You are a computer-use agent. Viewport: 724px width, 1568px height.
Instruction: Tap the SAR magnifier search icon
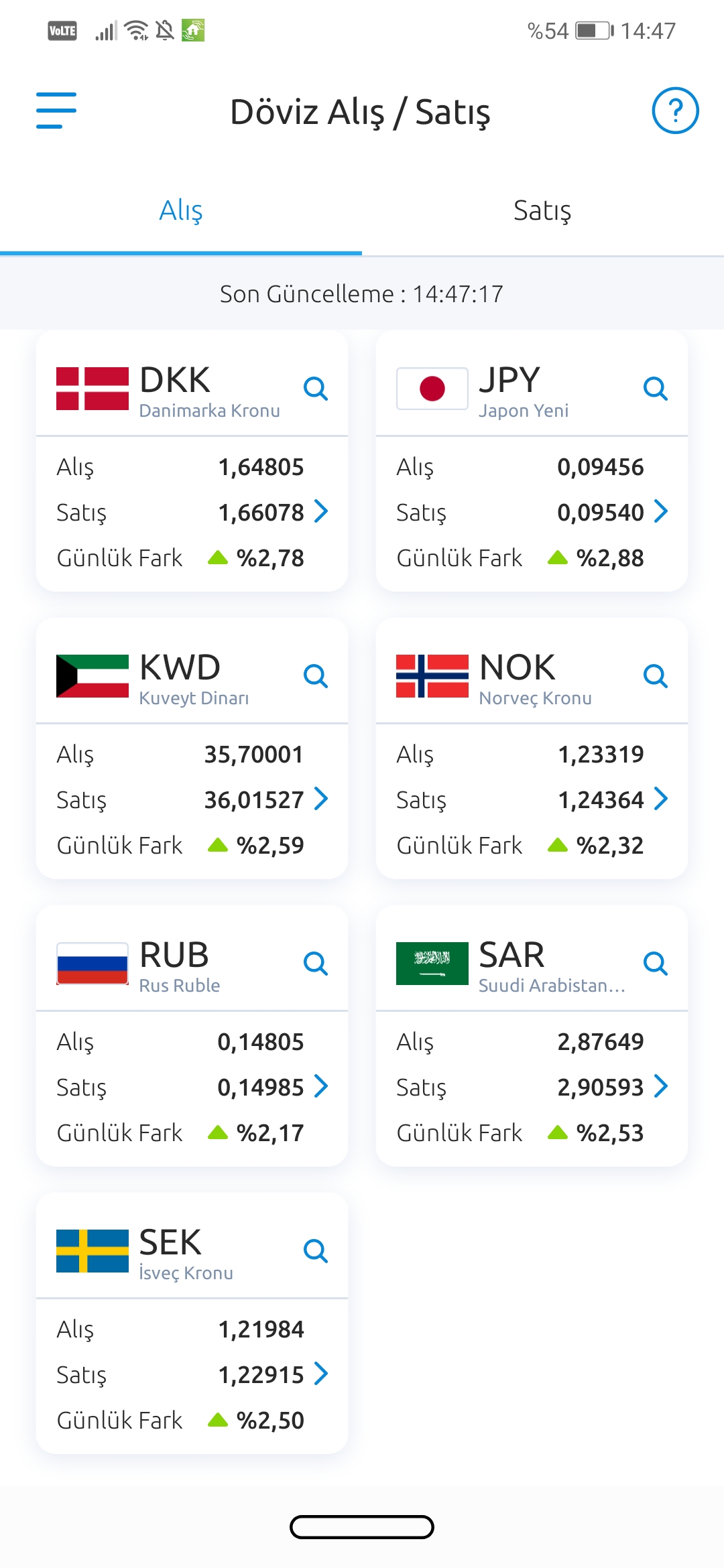coord(656,964)
